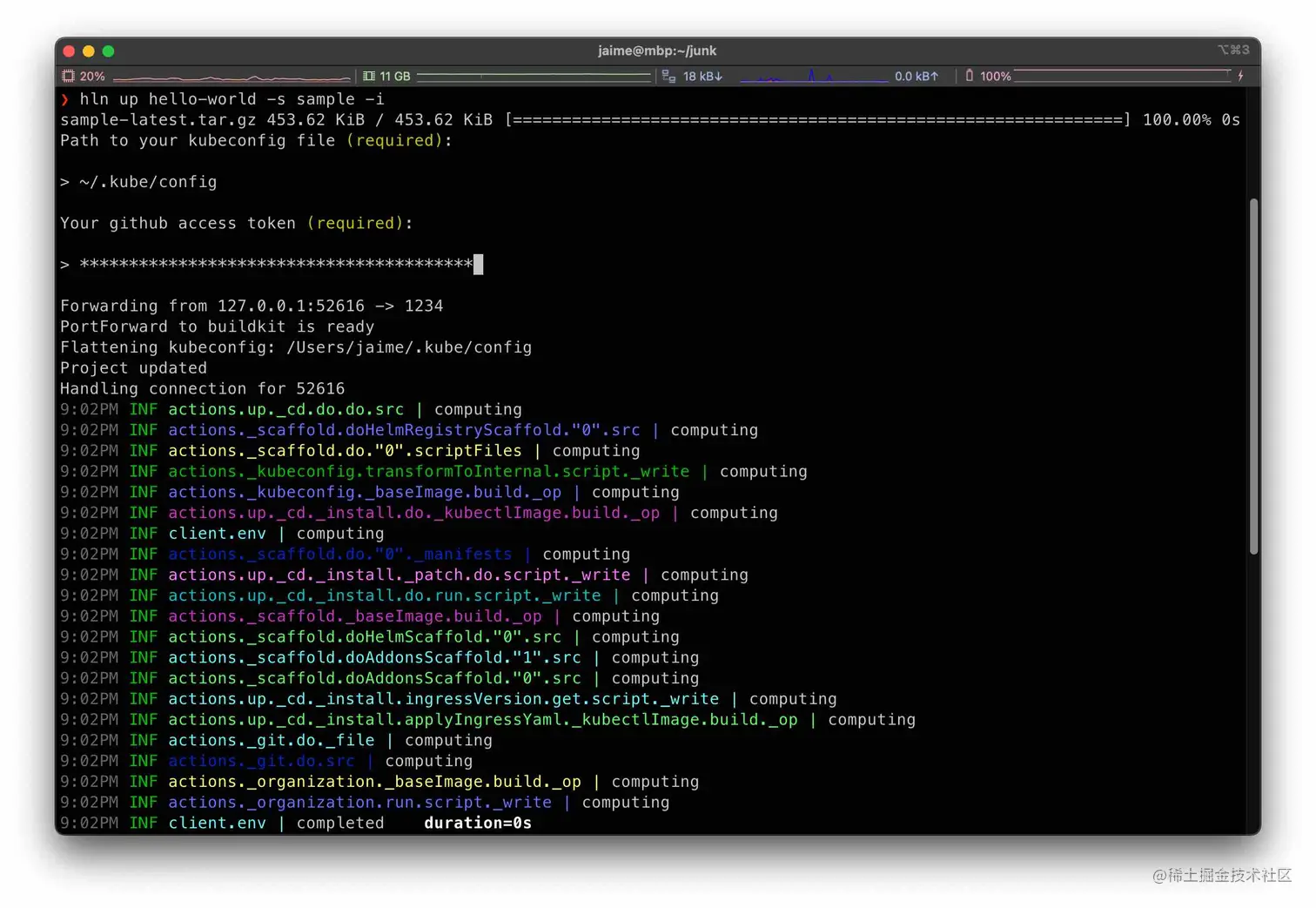The height and width of the screenshot is (908, 1316).
Task: Click the green fullscreen window button
Action: pos(108,51)
